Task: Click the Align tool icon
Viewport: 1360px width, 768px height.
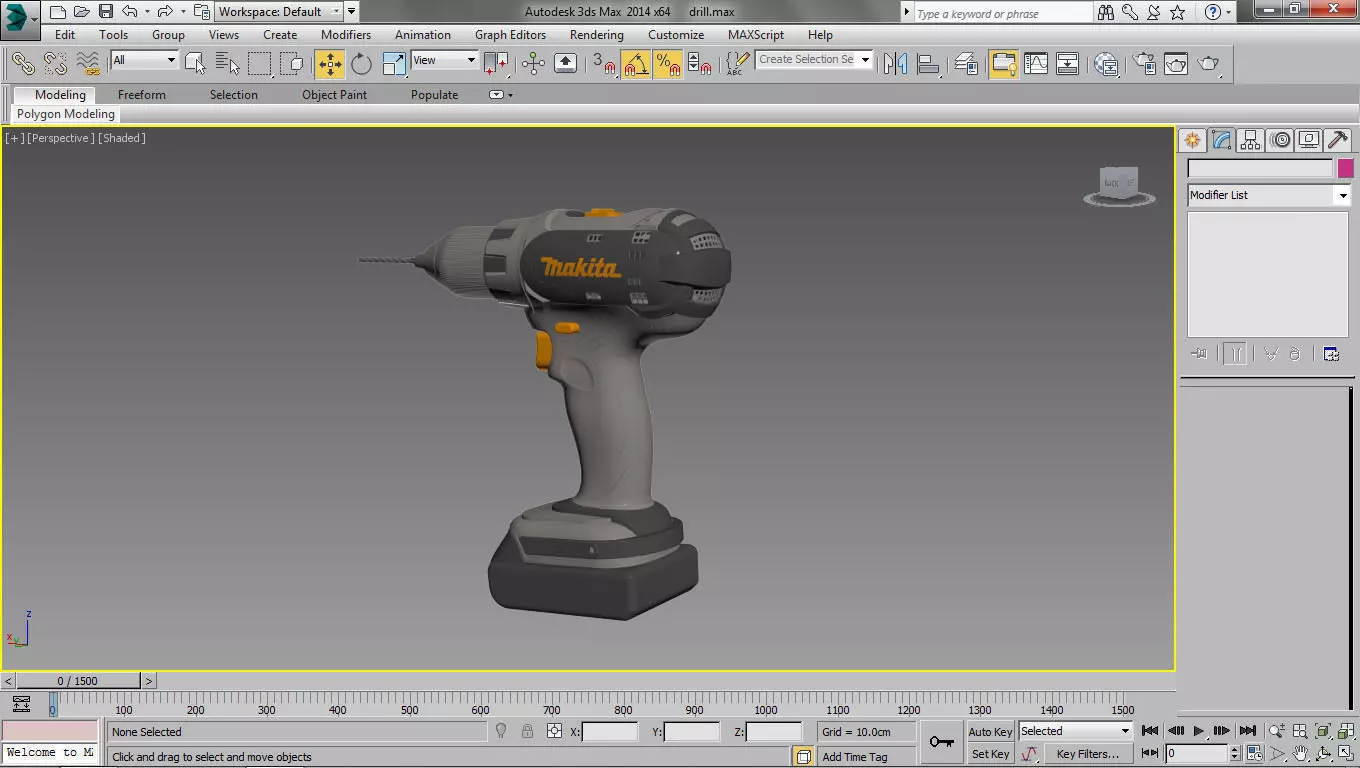Action: [928, 64]
